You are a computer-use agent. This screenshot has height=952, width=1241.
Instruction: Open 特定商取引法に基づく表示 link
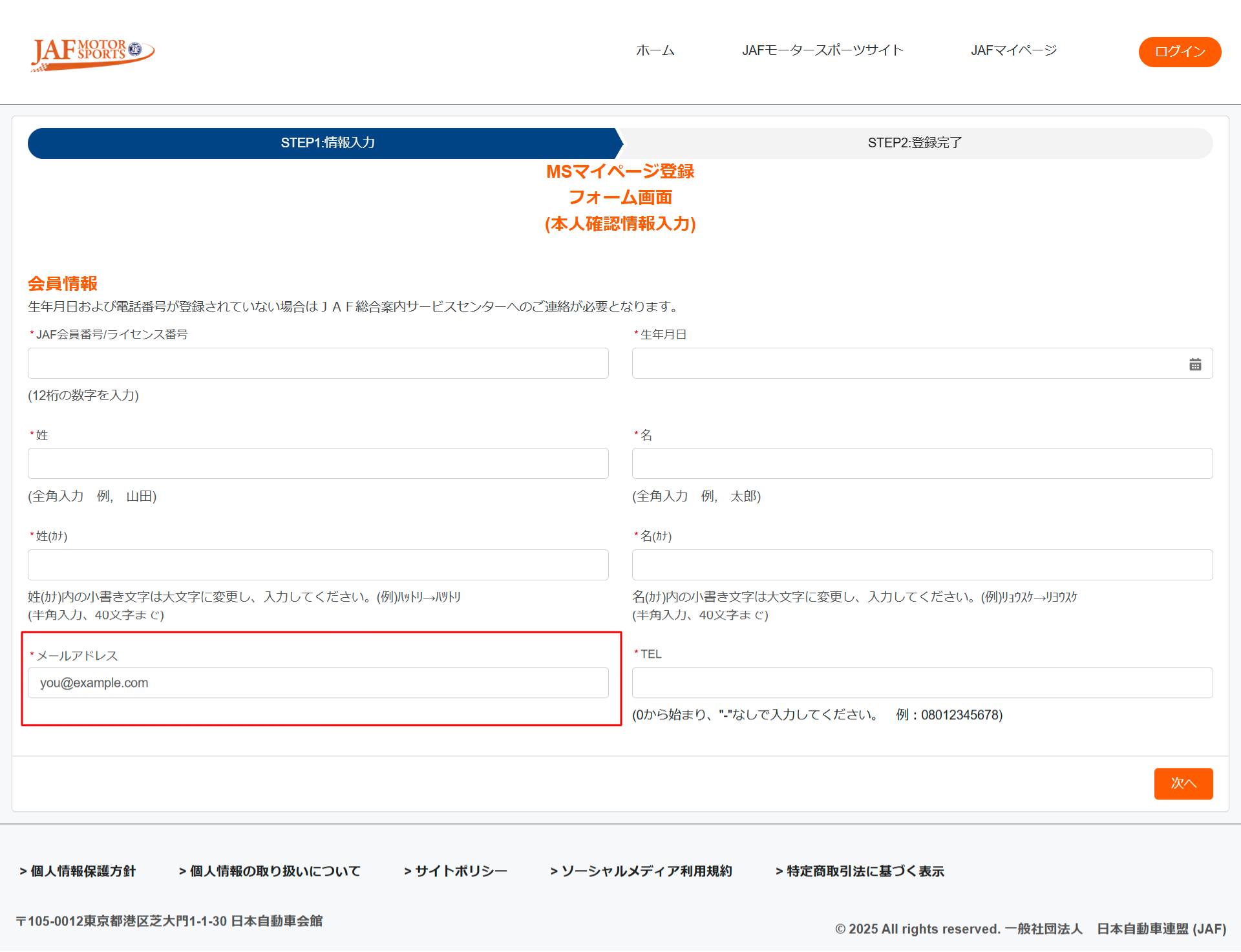860,871
